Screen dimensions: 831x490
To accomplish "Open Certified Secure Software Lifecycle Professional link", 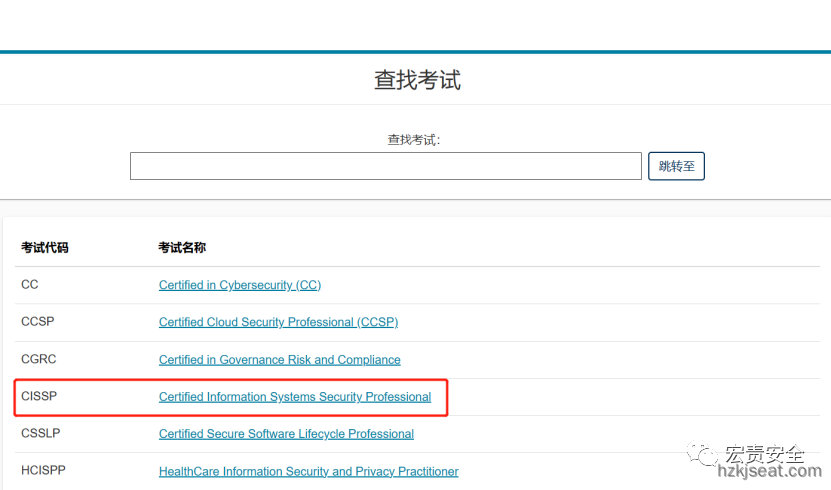I will pos(286,434).
